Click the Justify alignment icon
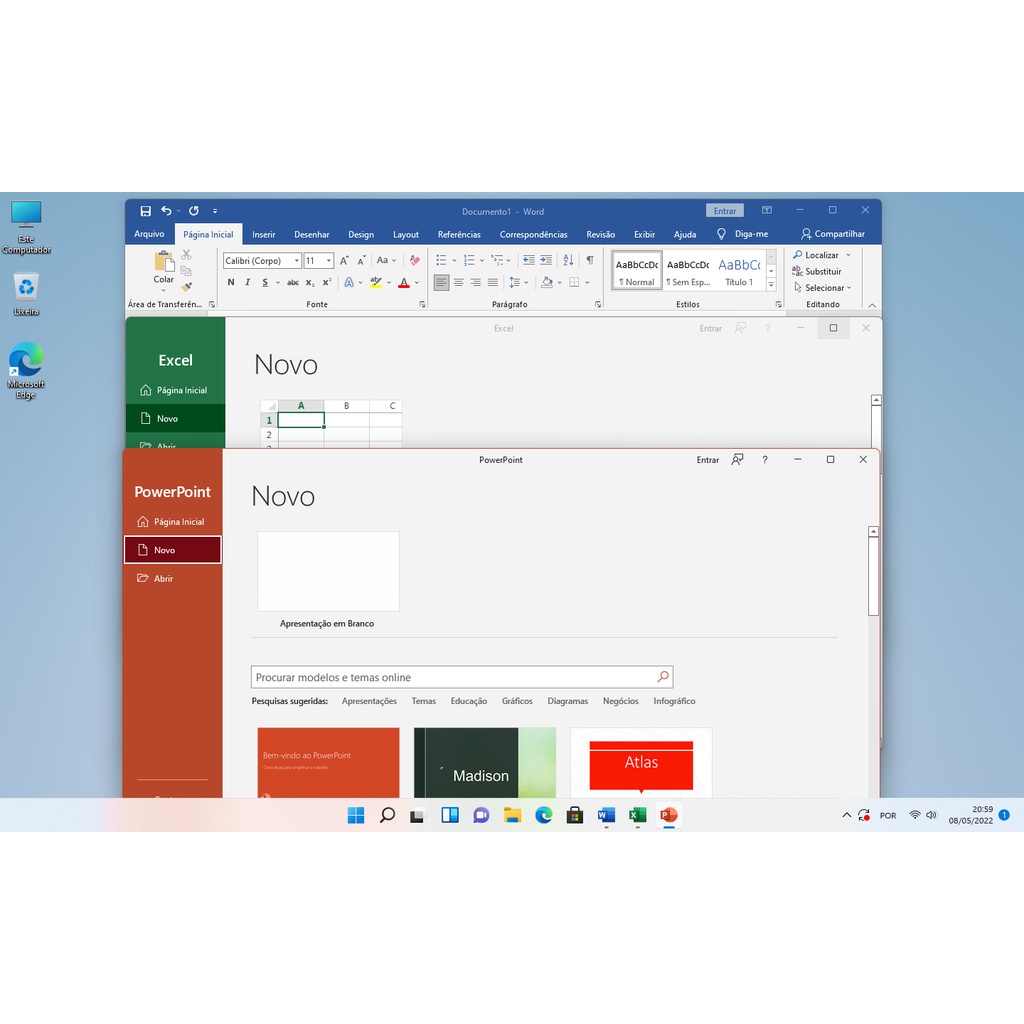1024x1024 pixels. (x=492, y=282)
